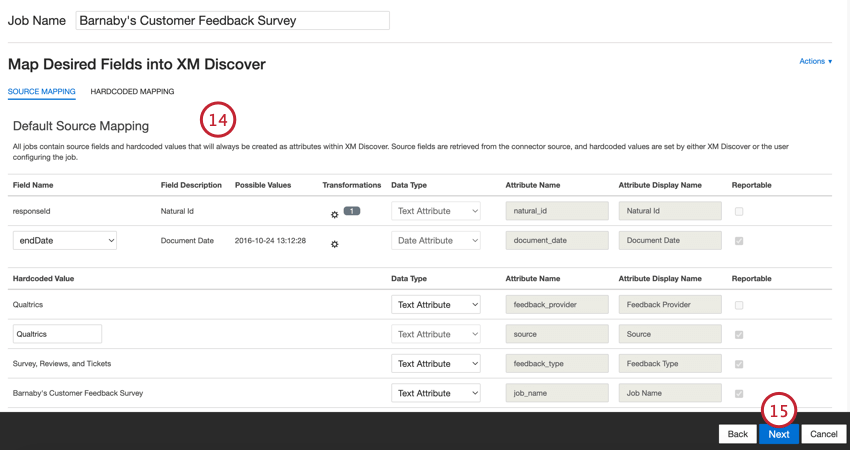This screenshot has height=450, width=850.
Task: Open transformations gear for responseId row
Action: point(335,215)
